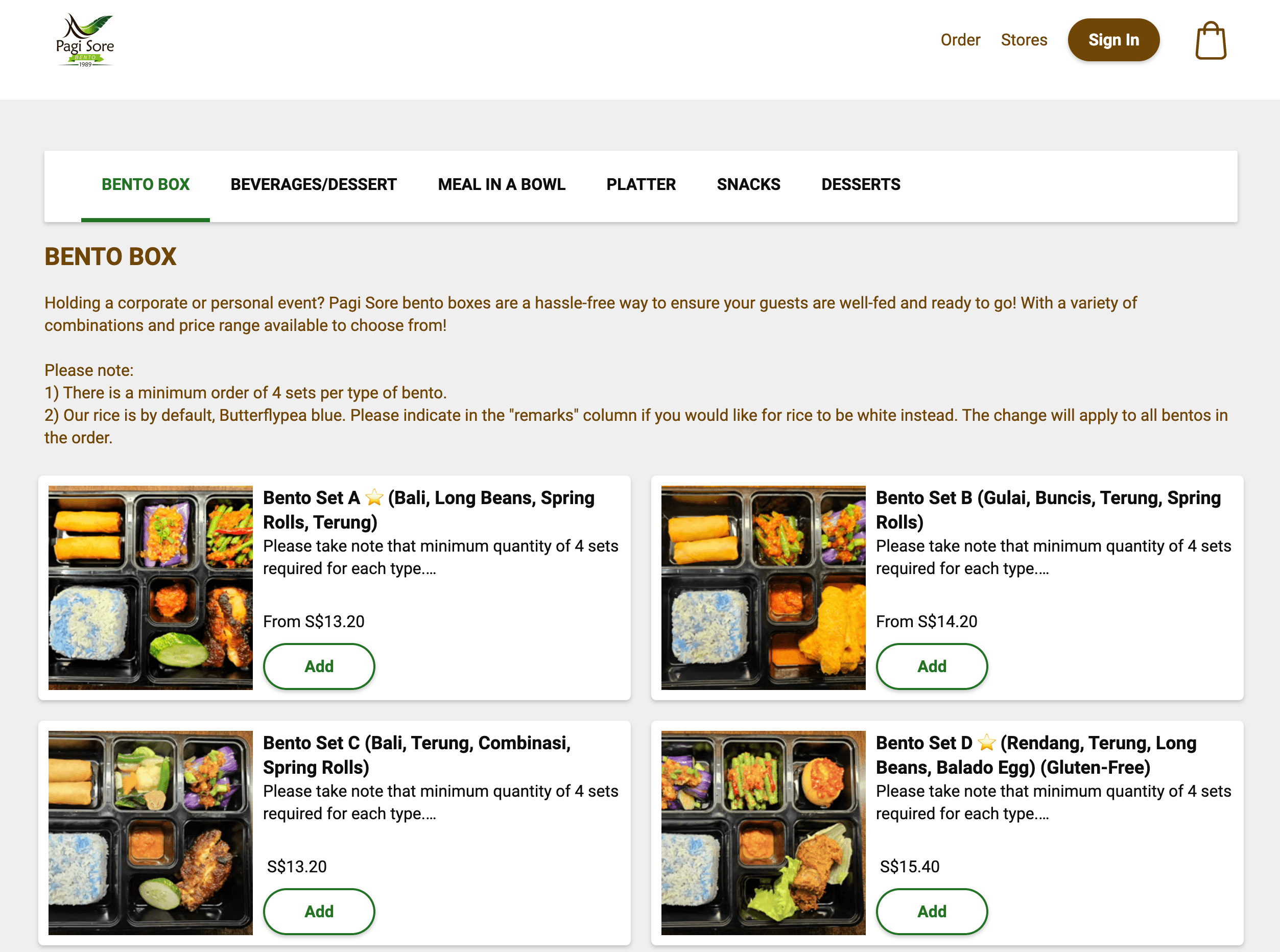The width and height of the screenshot is (1280, 952).
Task: Open the Bento Set D thumbnail image
Action: pyautogui.click(x=763, y=832)
